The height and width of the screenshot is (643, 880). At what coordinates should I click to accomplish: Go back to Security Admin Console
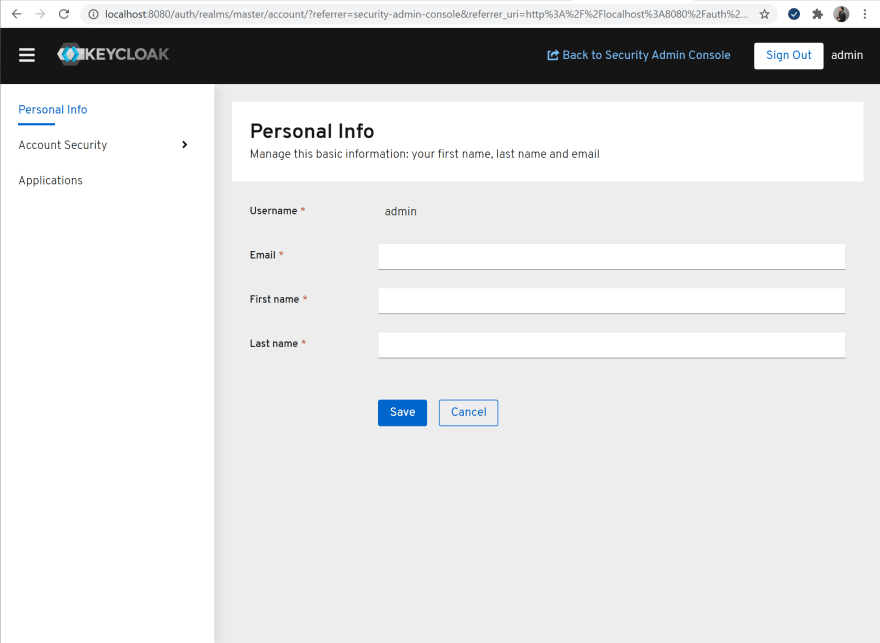639,55
